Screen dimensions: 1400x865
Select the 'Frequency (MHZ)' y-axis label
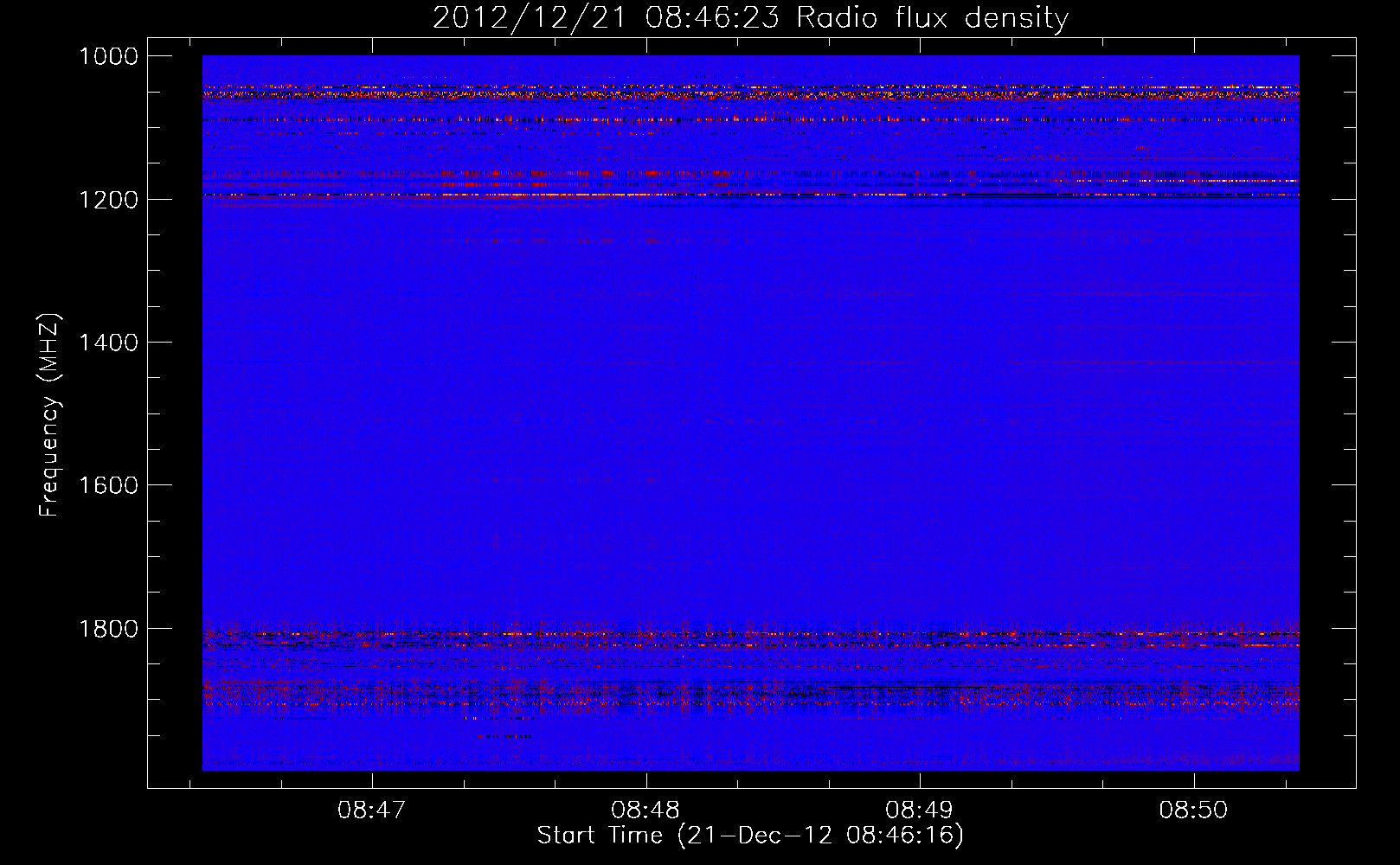tap(49, 415)
